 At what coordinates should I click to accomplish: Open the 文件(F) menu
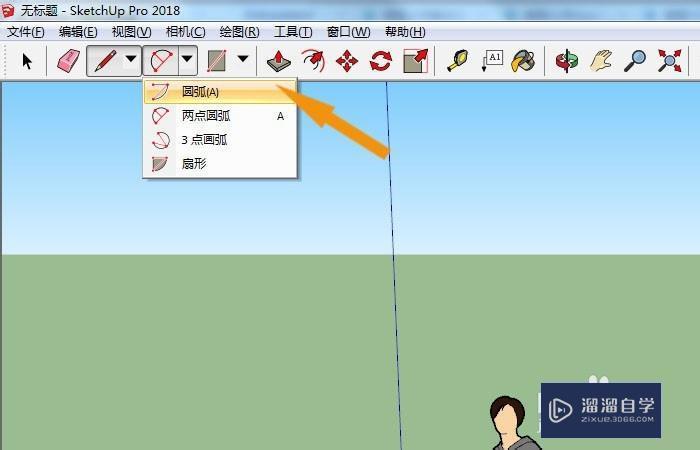pos(25,32)
